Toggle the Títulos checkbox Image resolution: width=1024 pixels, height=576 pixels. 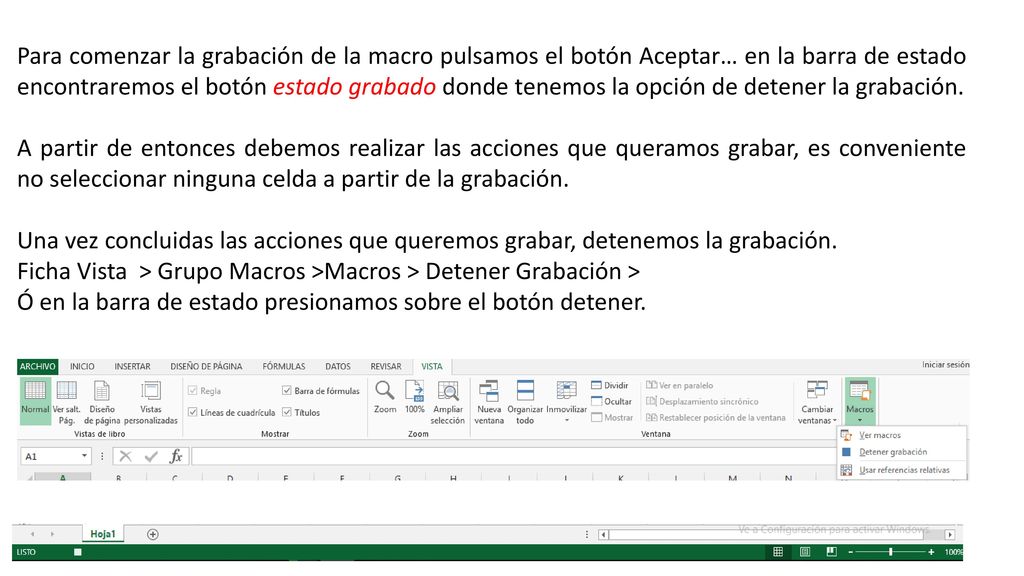(287, 412)
